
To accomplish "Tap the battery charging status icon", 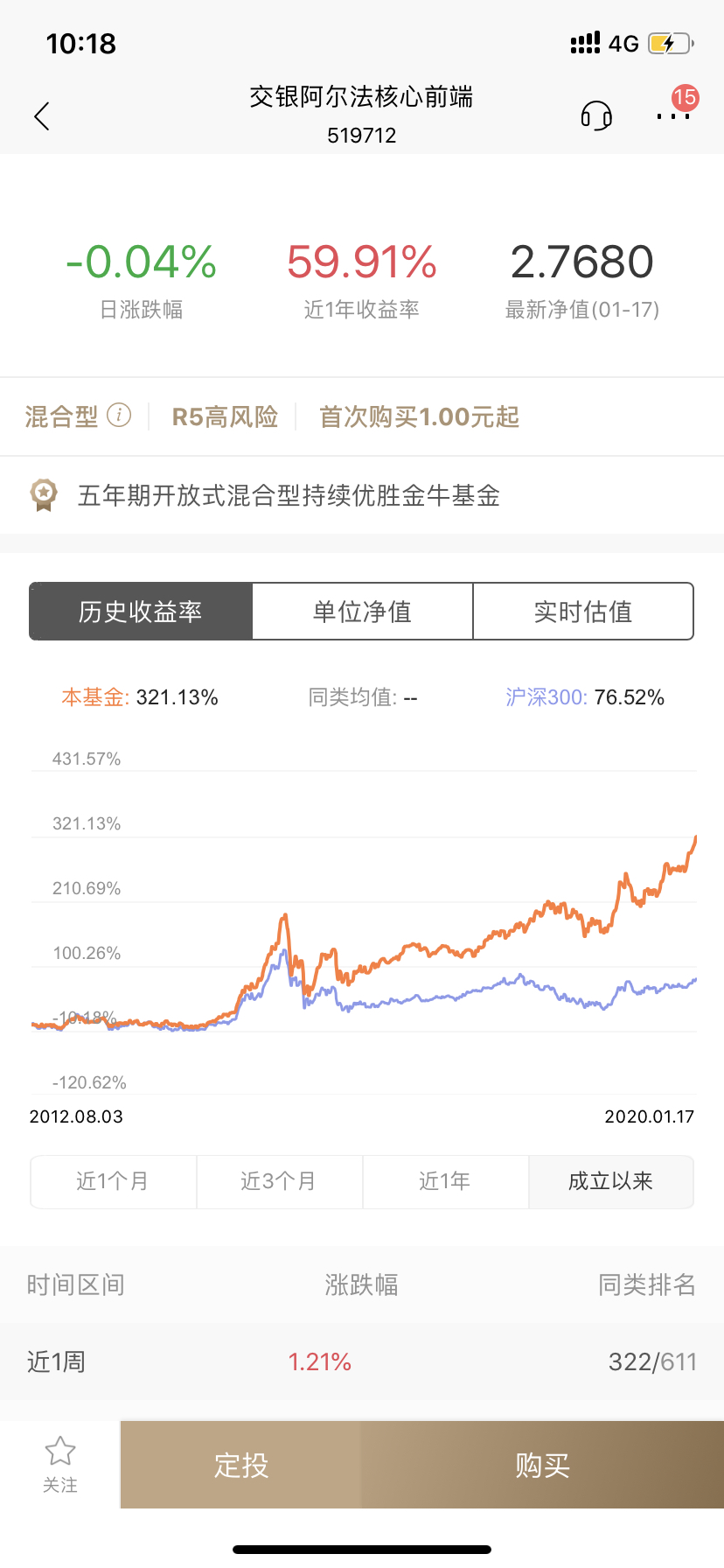I will tap(671, 43).
